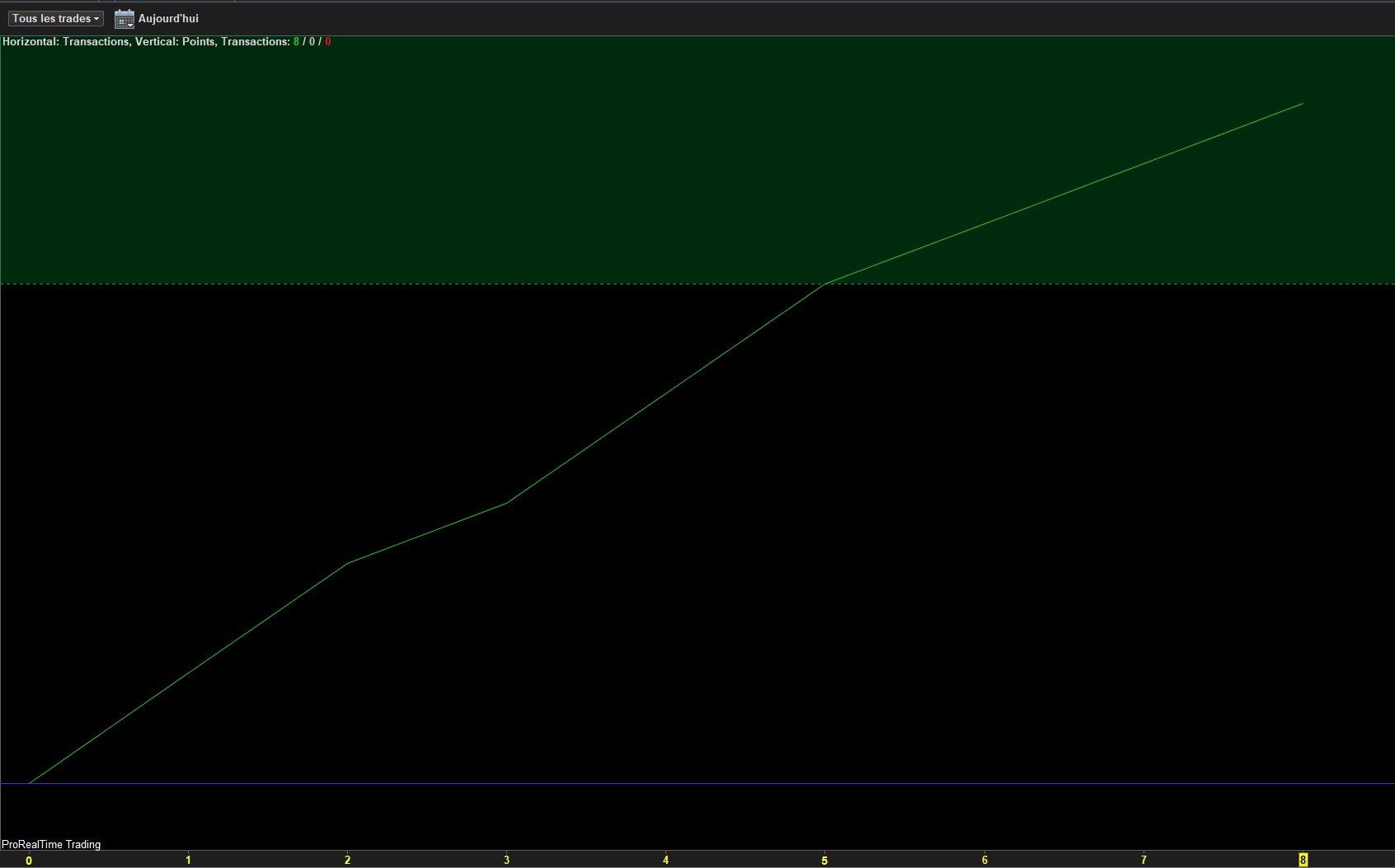Click transaction 3 on the horizontal axis
The height and width of the screenshot is (868, 1395).
coord(506,860)
